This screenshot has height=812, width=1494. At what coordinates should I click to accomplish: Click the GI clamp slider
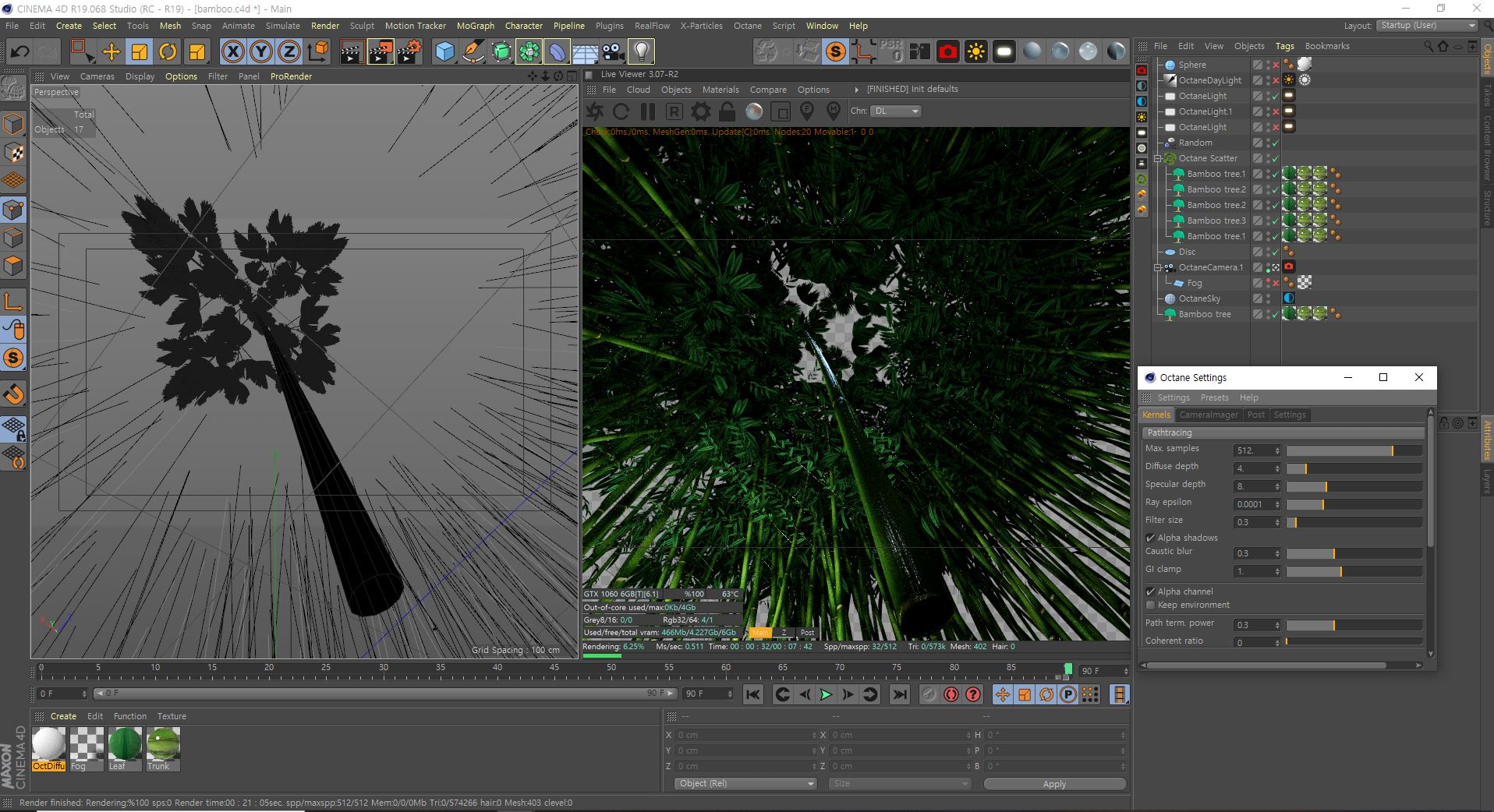(1354, 571)
